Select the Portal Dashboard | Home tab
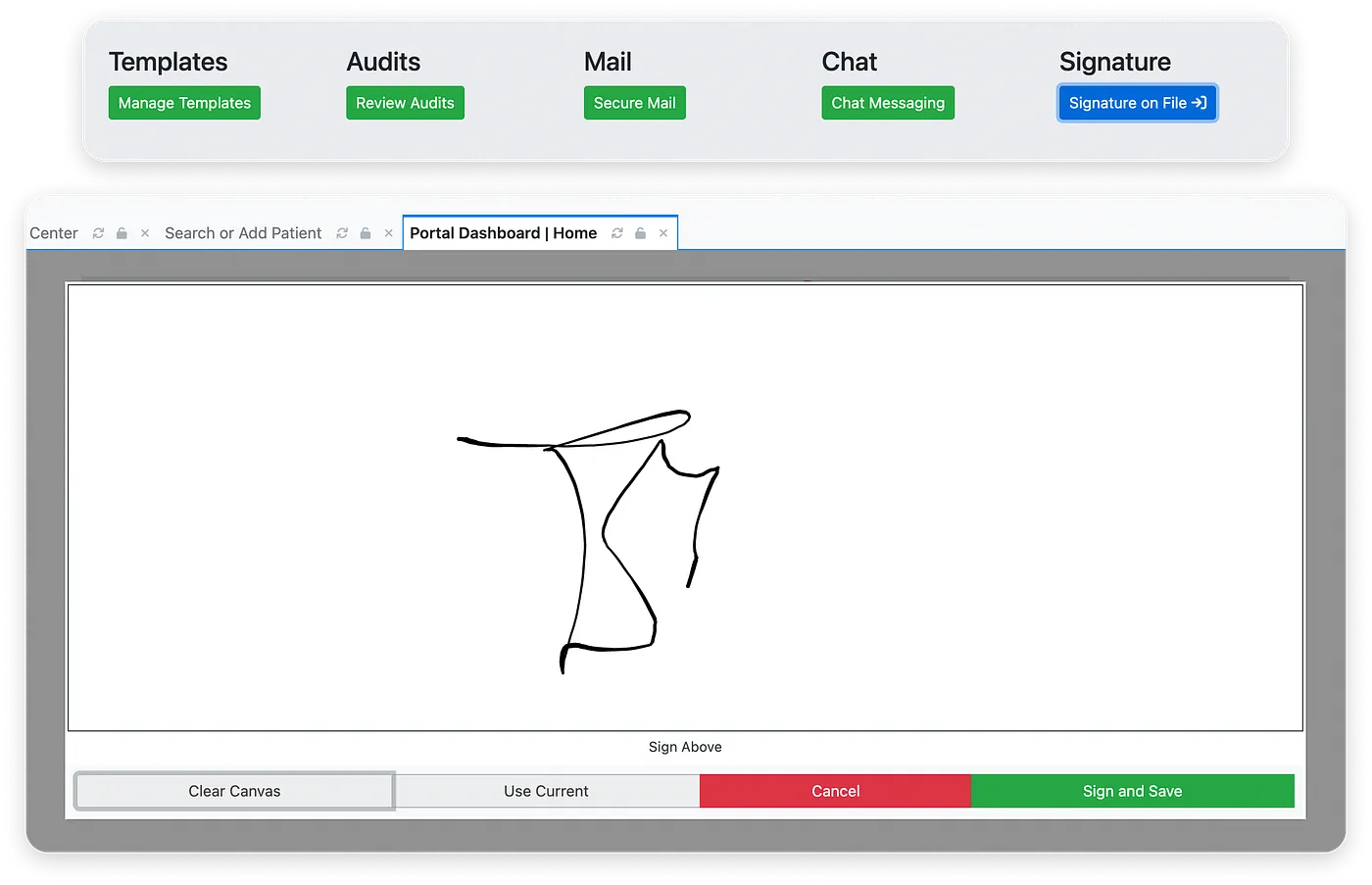 pos(503,233)
